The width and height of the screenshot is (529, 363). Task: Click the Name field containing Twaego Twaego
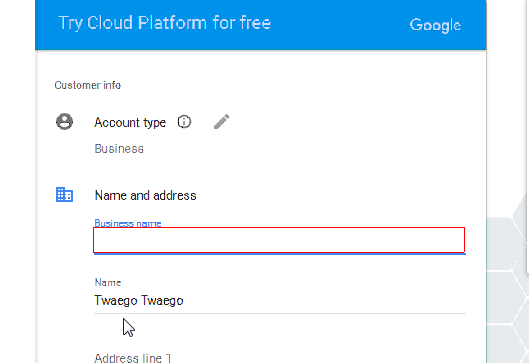280,301
